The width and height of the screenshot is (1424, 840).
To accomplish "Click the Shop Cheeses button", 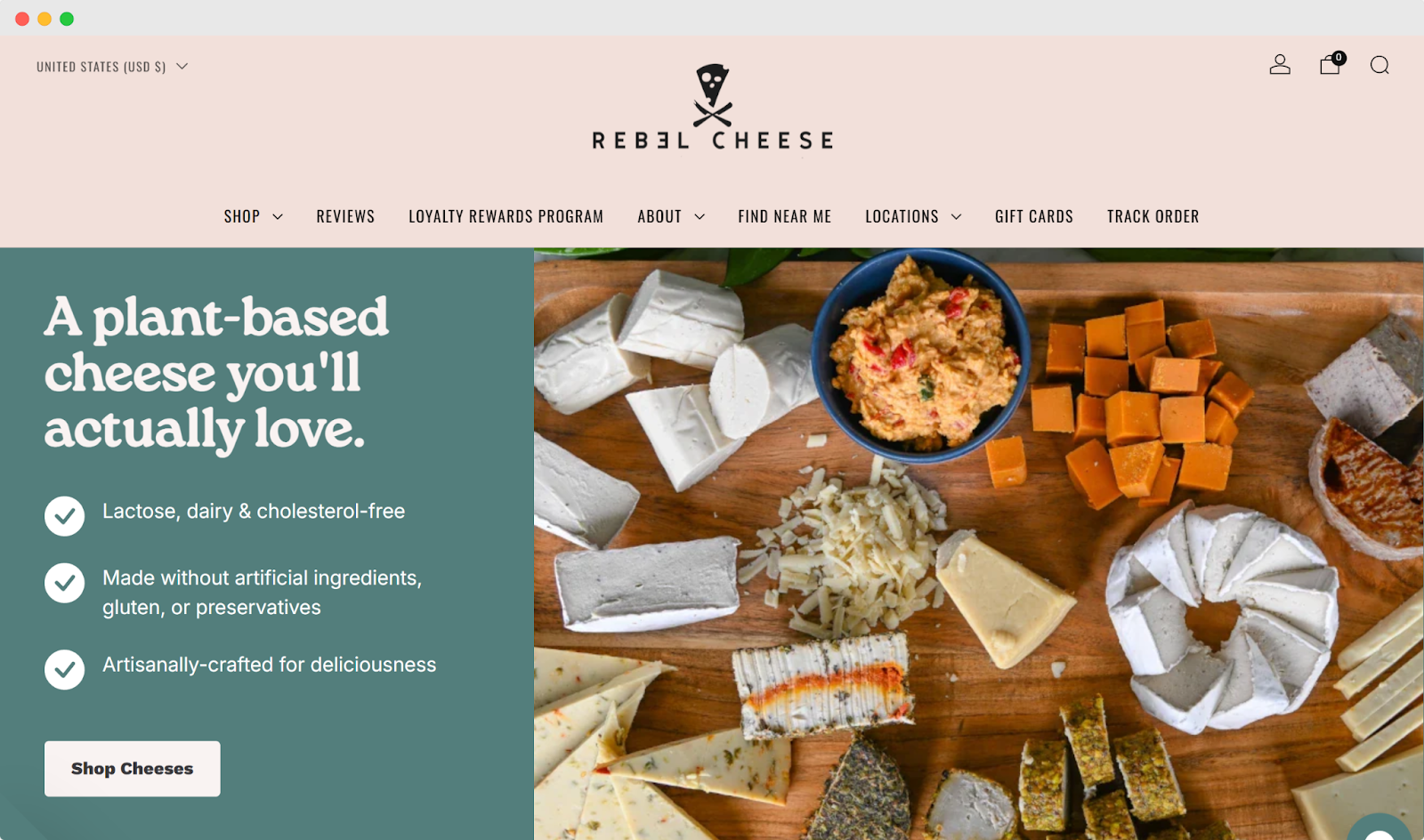I will (x=133, y=769).
